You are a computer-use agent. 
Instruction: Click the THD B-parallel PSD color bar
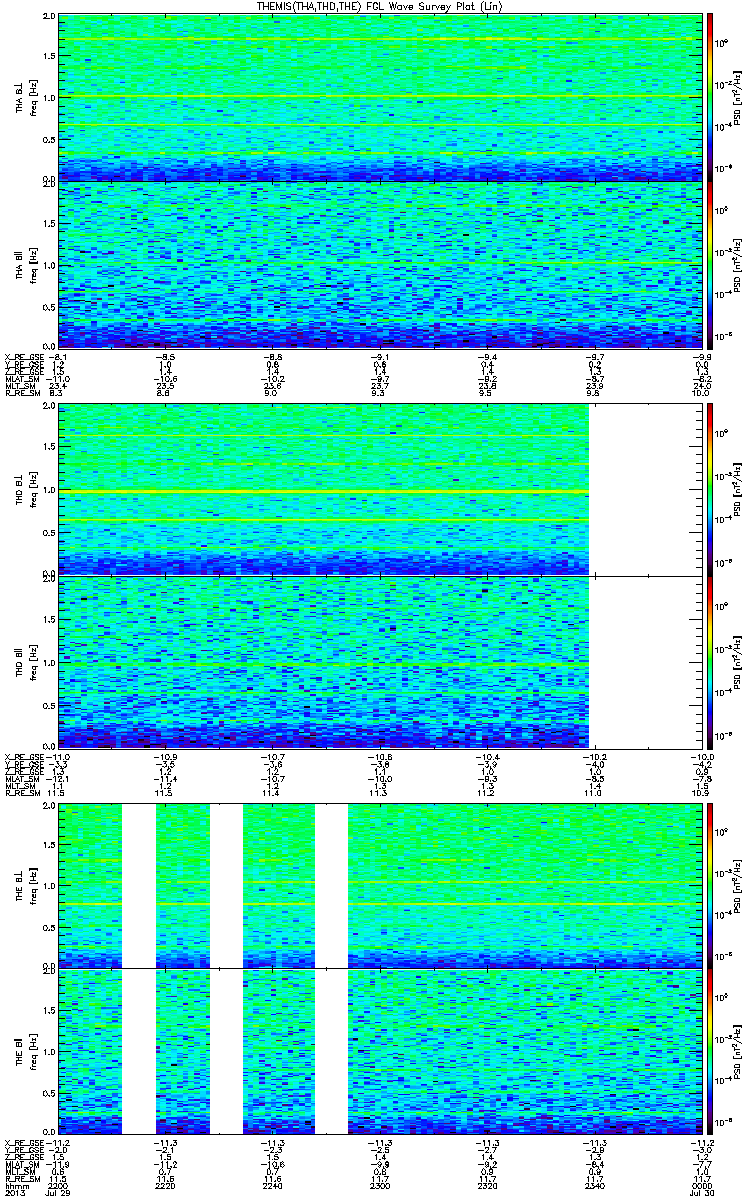709,661
